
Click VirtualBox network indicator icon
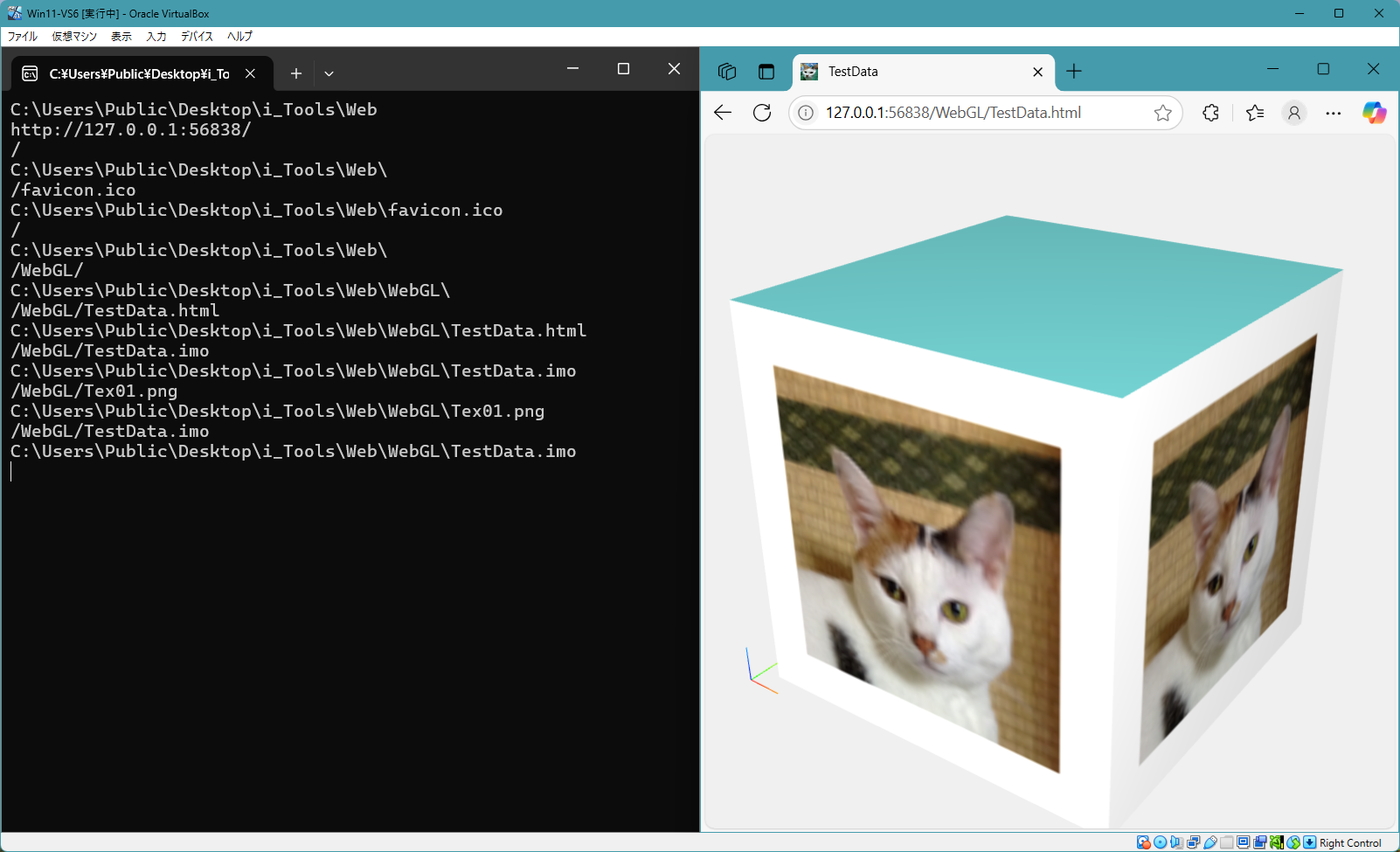coord(1193,842)
